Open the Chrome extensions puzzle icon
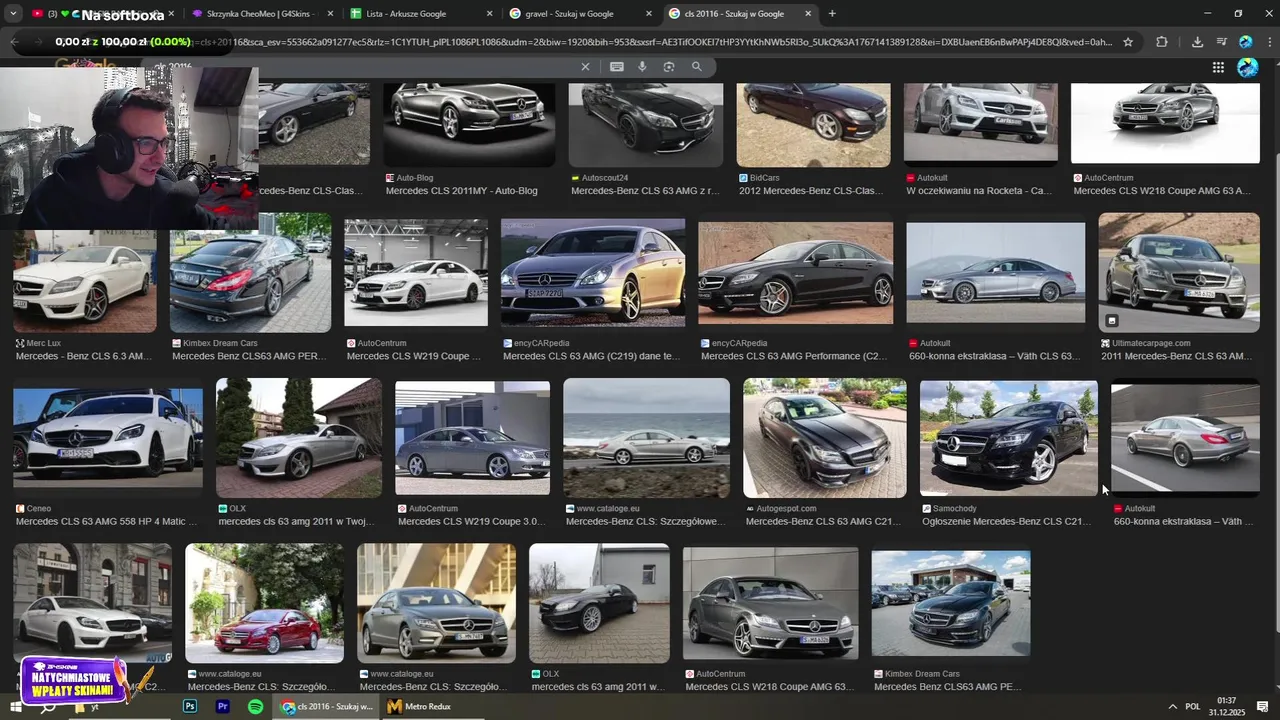The image size is (1280, 720). (x=1161, y=42)
